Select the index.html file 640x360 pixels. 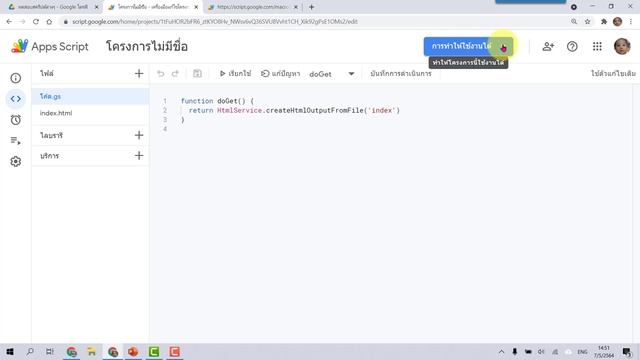coord(90,113)
